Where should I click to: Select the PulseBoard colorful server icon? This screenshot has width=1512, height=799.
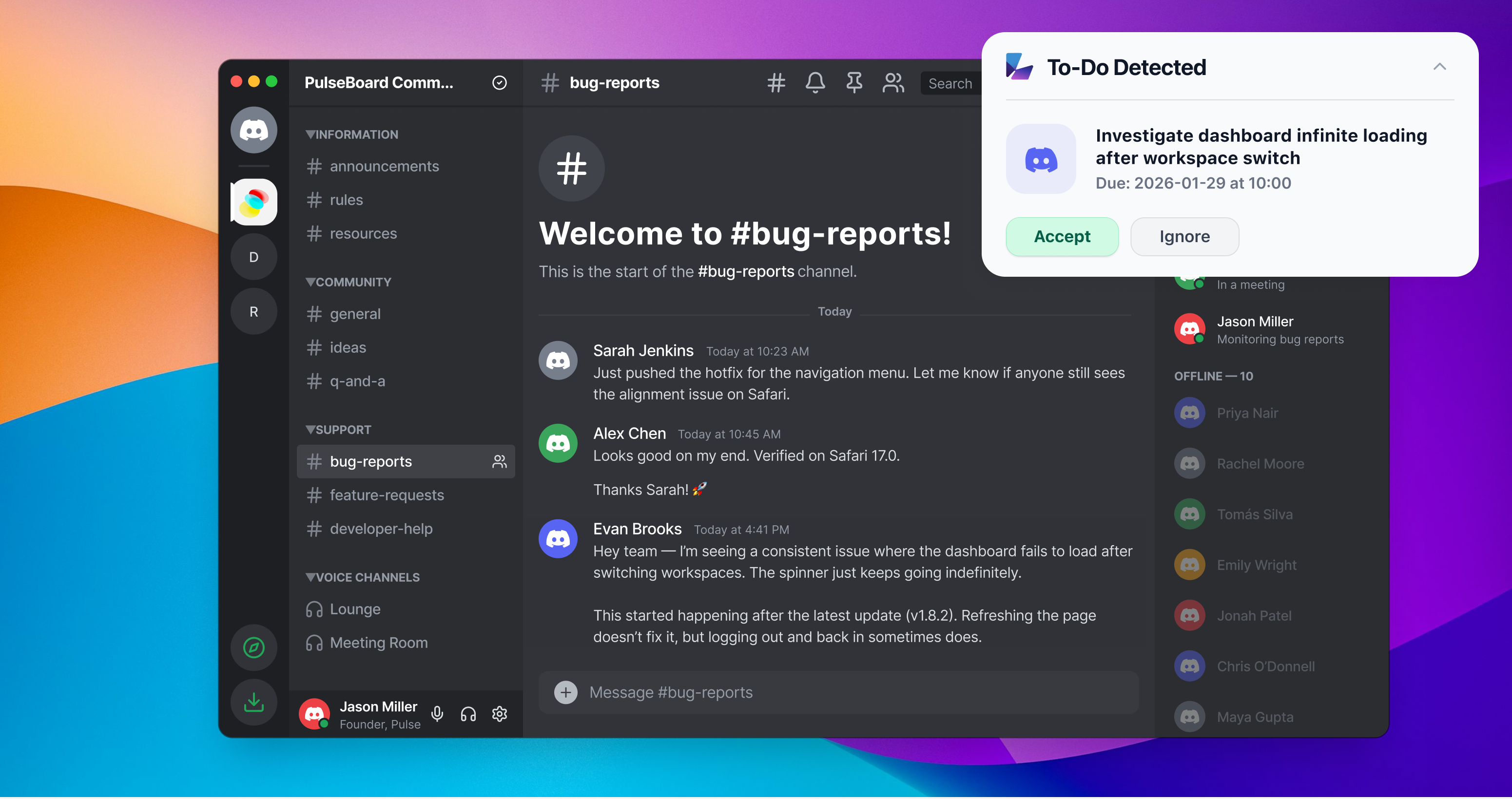click(253, 202)
